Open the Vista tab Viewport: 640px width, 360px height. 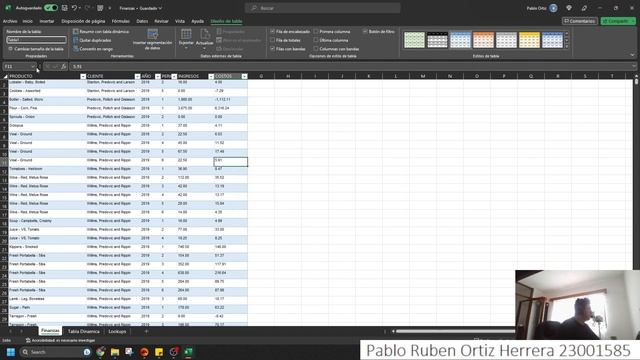click(180, 21)
